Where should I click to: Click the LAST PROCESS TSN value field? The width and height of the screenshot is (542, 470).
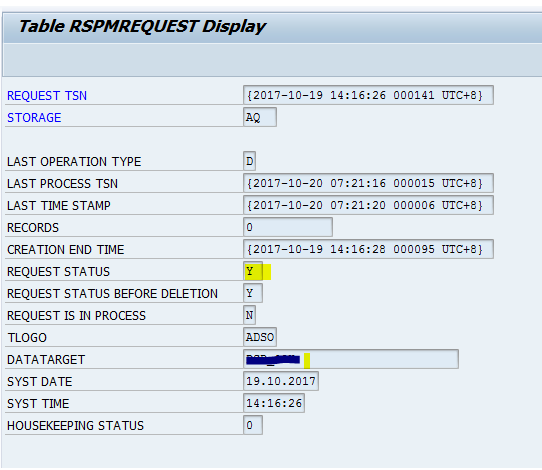(368, 183)
